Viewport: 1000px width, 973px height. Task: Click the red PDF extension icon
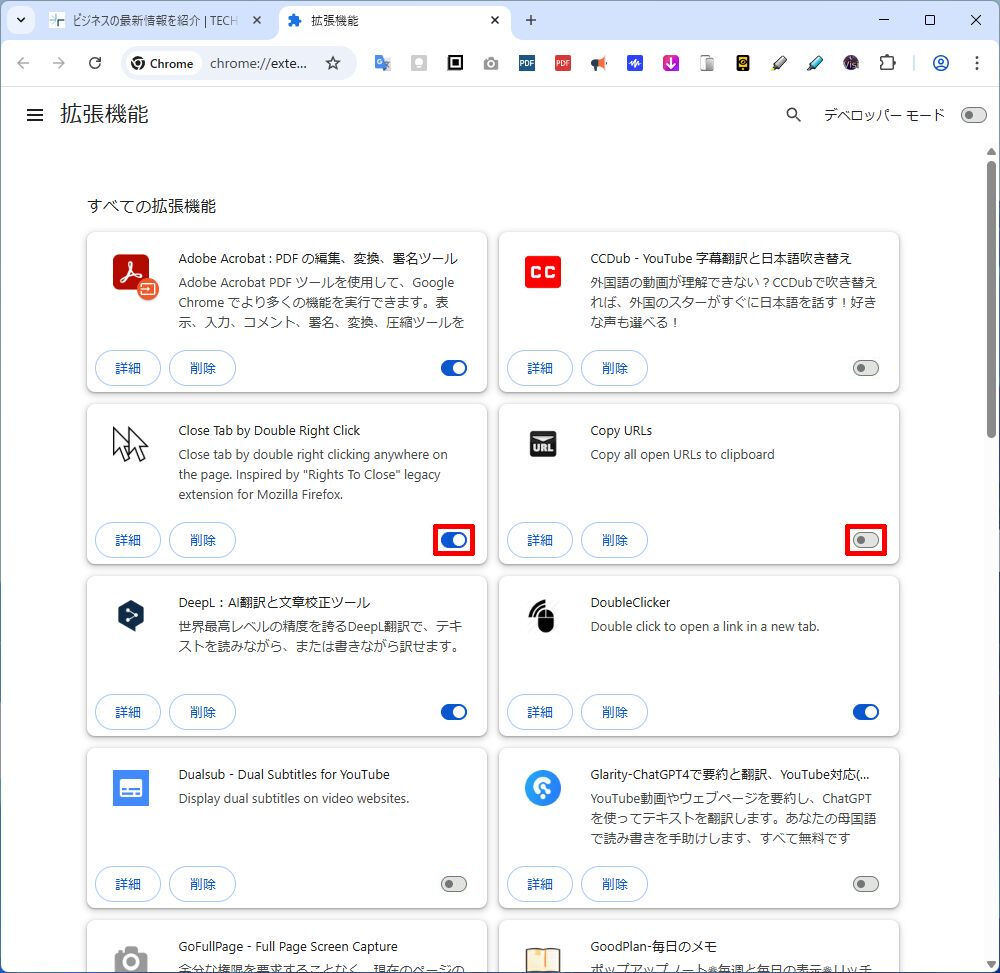point(562,63)
